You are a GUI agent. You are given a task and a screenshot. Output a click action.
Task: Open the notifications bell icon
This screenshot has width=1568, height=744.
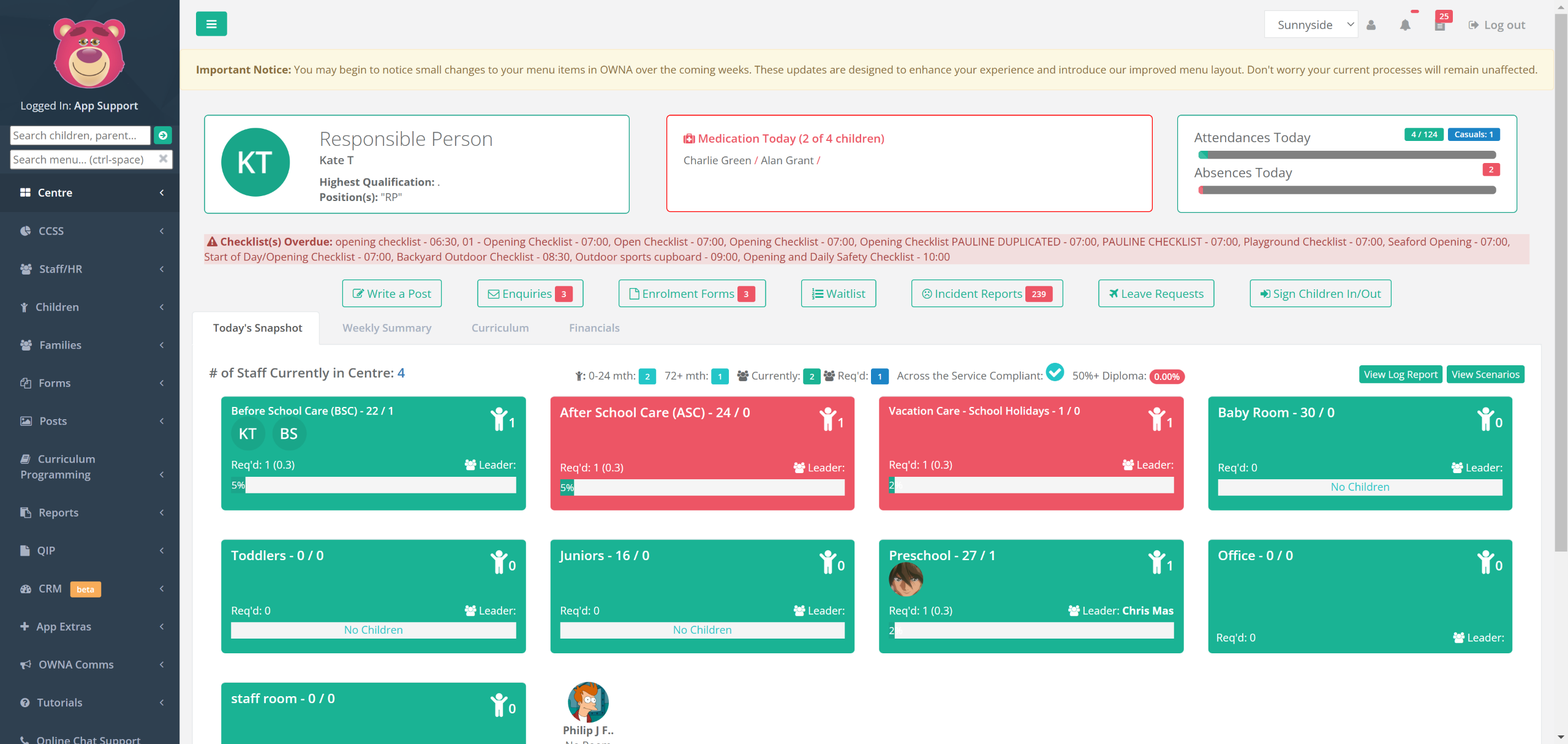point(1405,25)
